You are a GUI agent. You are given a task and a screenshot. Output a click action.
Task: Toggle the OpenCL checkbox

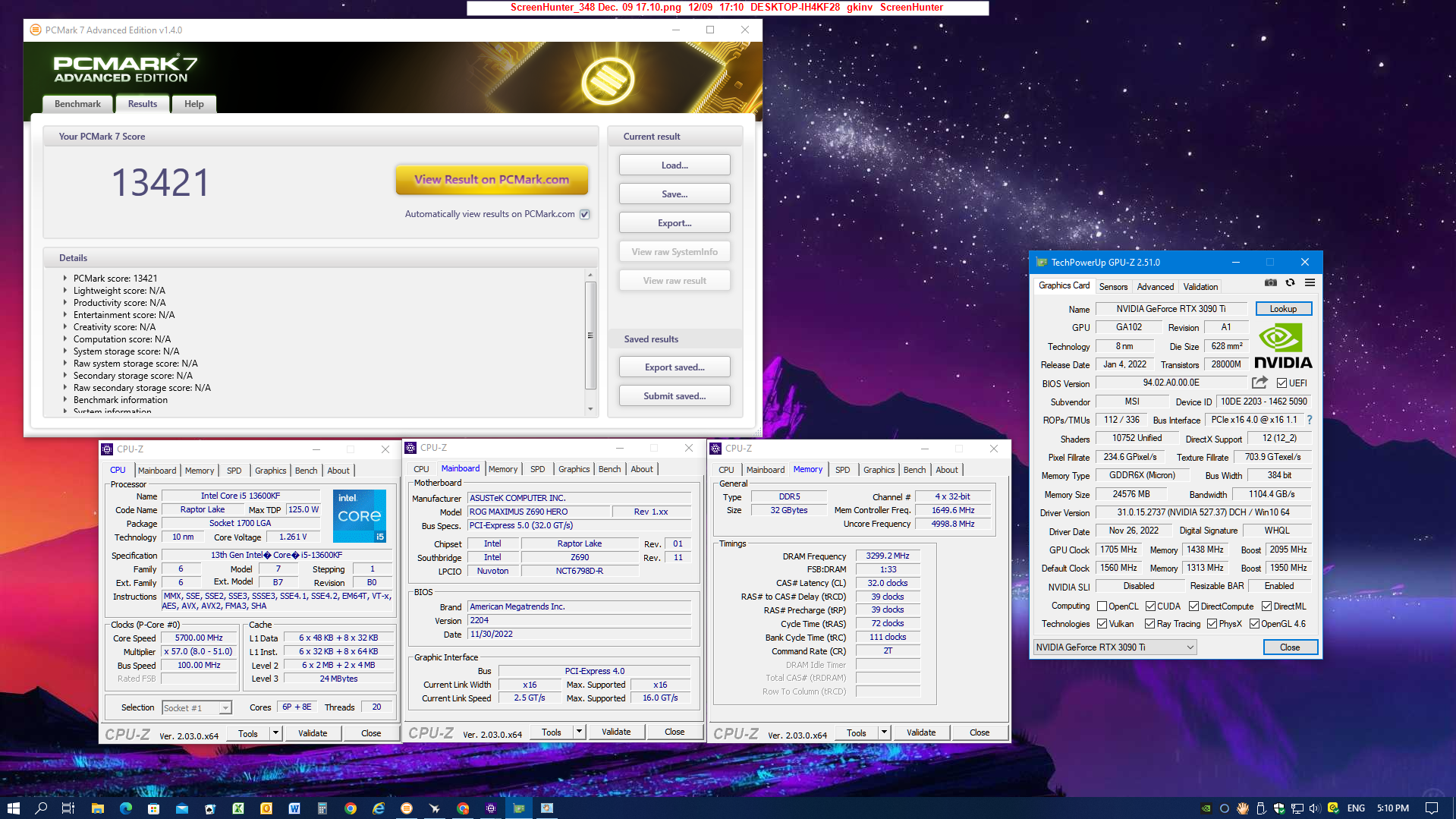(1102, 606)
